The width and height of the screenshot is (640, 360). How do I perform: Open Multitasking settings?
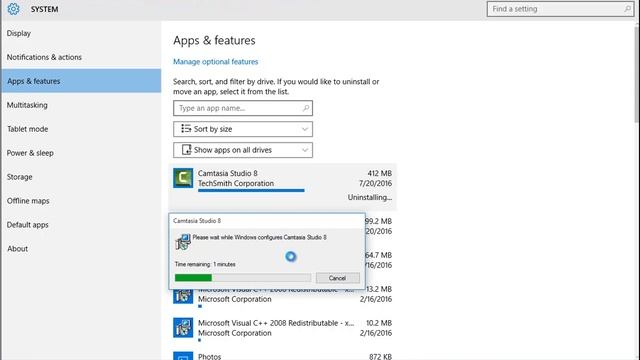[27, 105]
